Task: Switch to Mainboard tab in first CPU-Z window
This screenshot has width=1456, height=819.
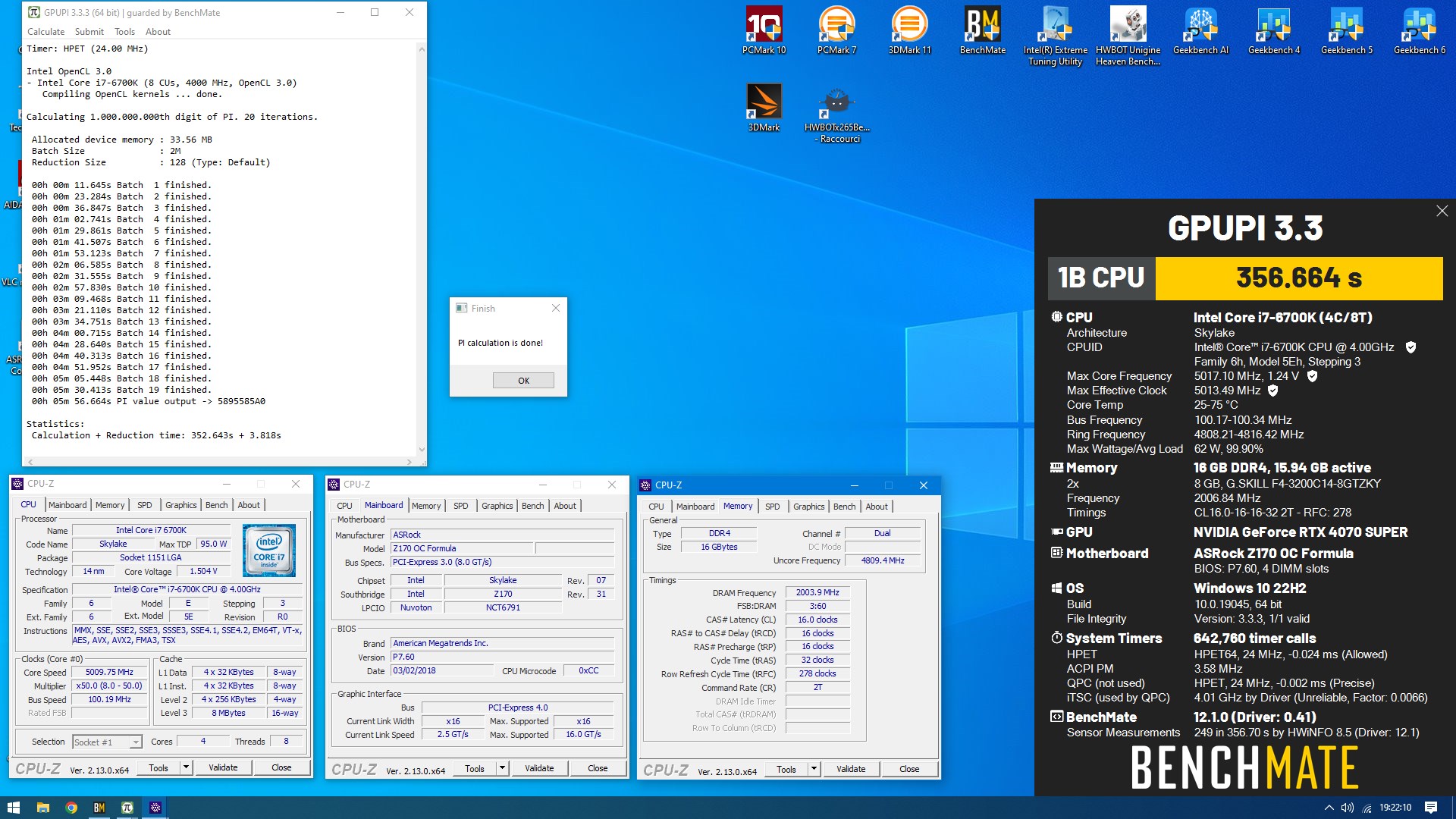Action: click(67, 505)
